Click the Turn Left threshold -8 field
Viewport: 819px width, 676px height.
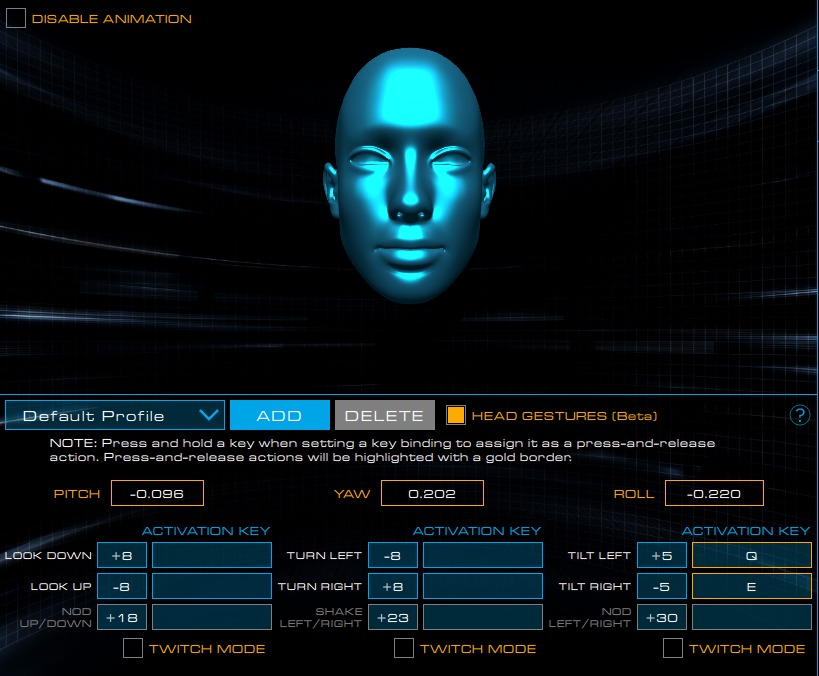pyautogui.click(x=393, y=555)
